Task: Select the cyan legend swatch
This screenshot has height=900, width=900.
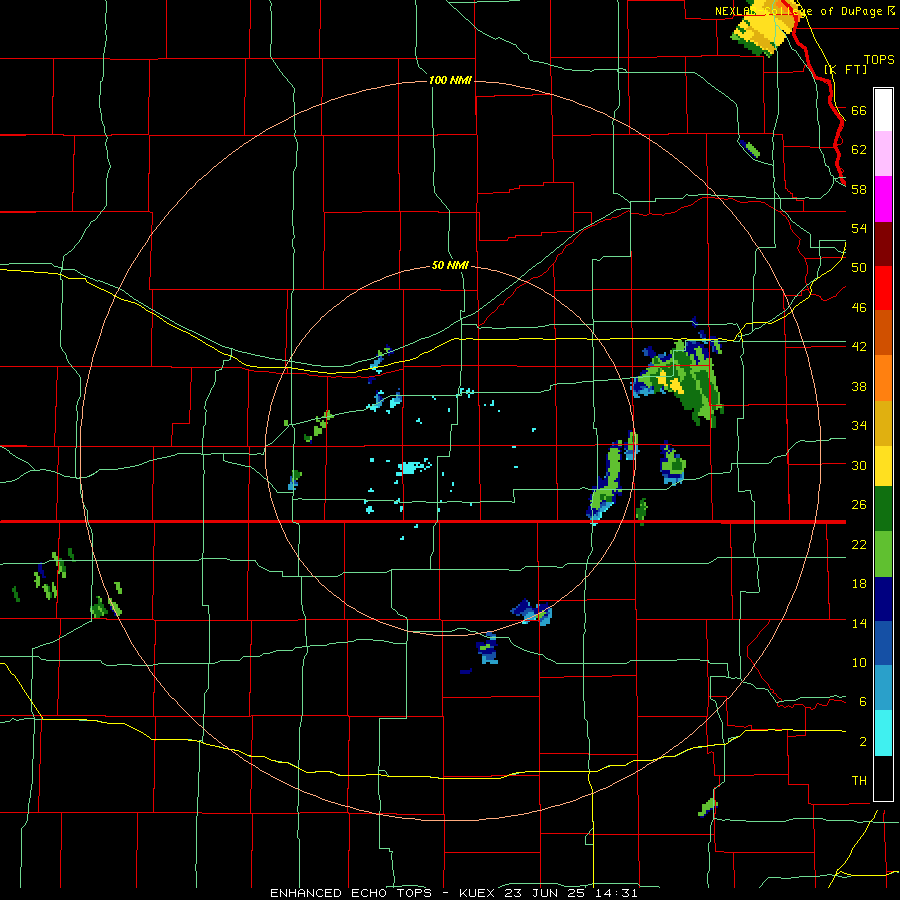Action: [883, 733]
